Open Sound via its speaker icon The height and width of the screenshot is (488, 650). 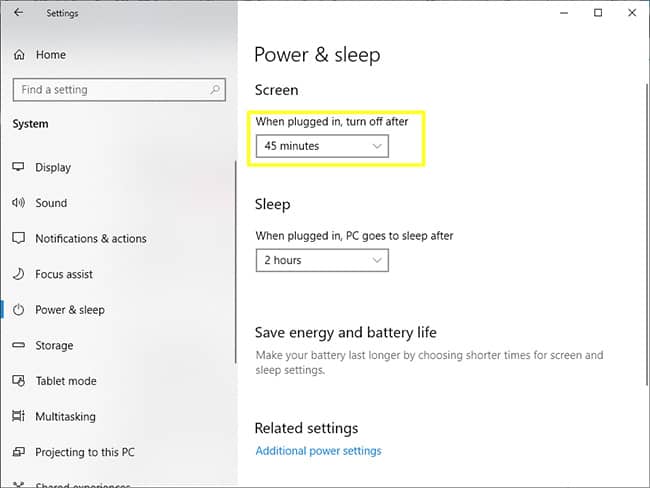click(18, 203)
